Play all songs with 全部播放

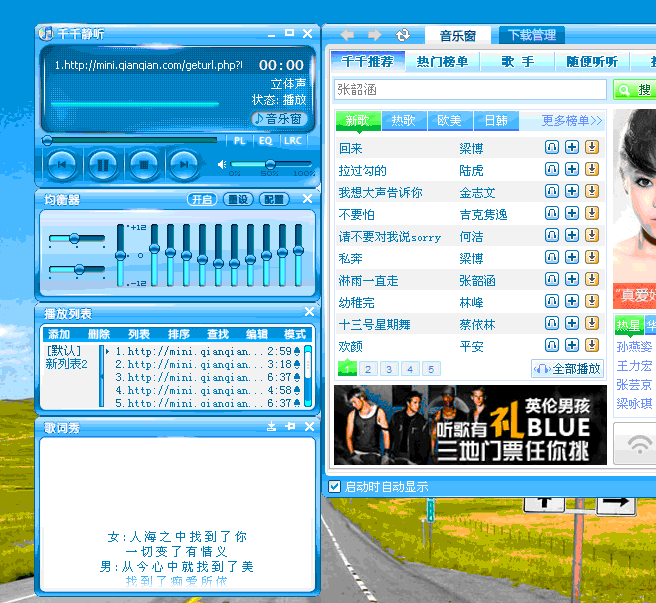click(x=567, y=369)
